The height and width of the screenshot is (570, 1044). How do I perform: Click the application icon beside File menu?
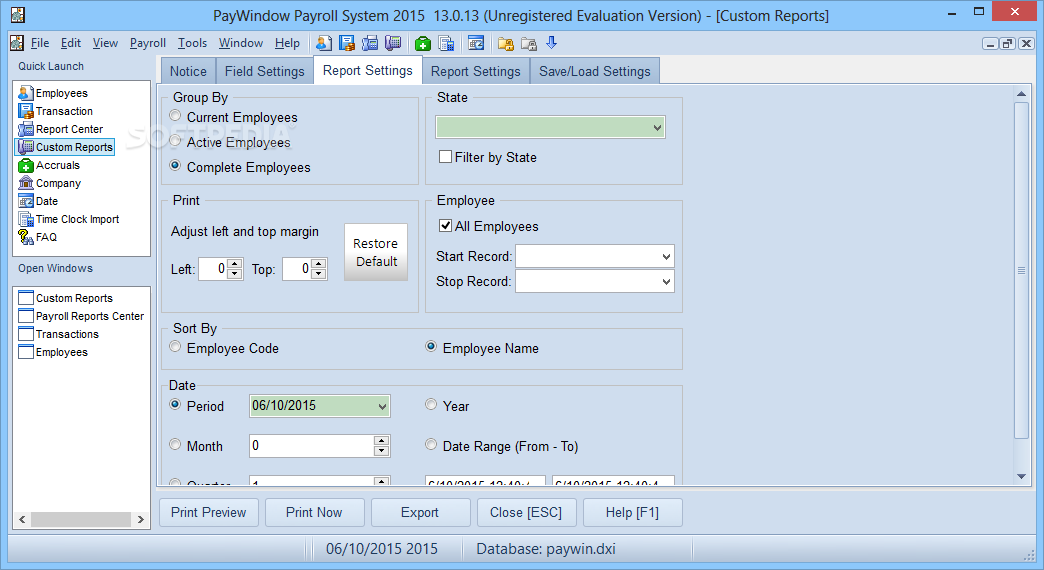[17, 43]
